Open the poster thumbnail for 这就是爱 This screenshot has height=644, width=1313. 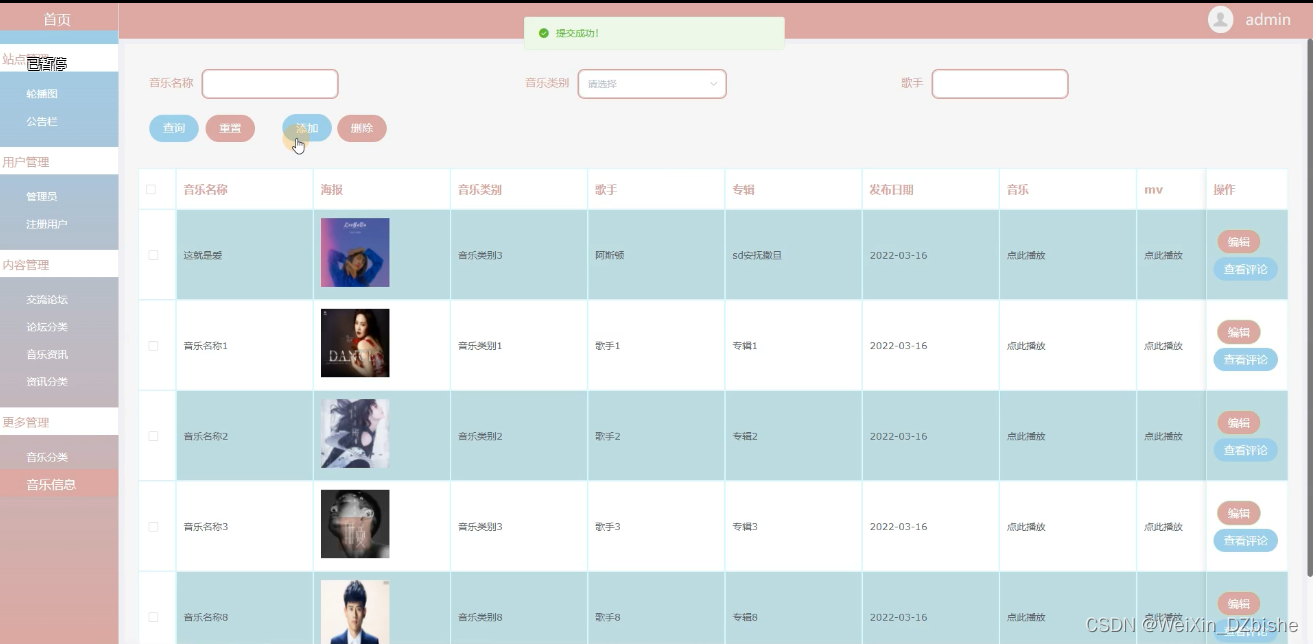(355, 252)
